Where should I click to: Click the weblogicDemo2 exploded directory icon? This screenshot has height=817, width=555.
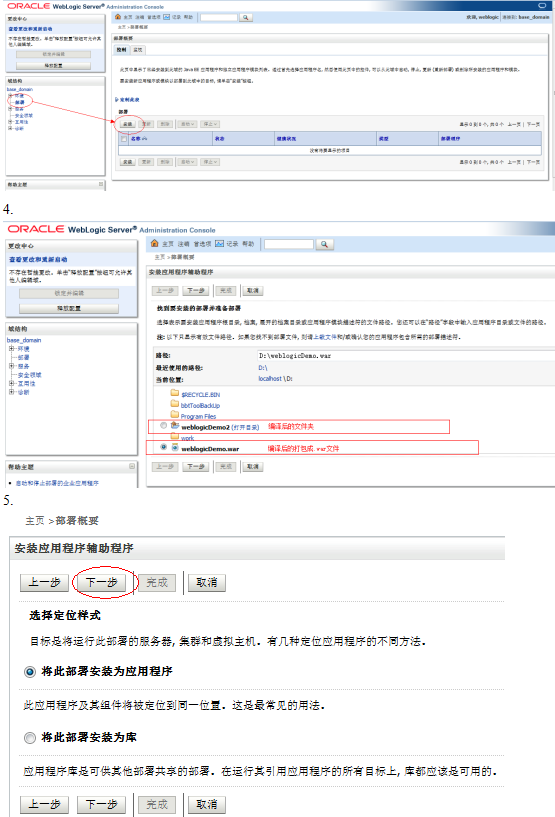(175, 426)
